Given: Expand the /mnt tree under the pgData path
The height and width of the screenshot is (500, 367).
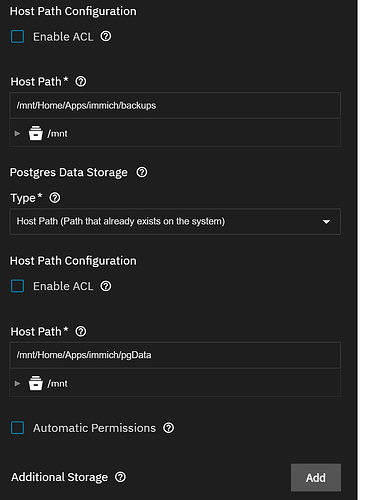Looking at the screenshot, I should pyautogui.click(x=17, y=383).
